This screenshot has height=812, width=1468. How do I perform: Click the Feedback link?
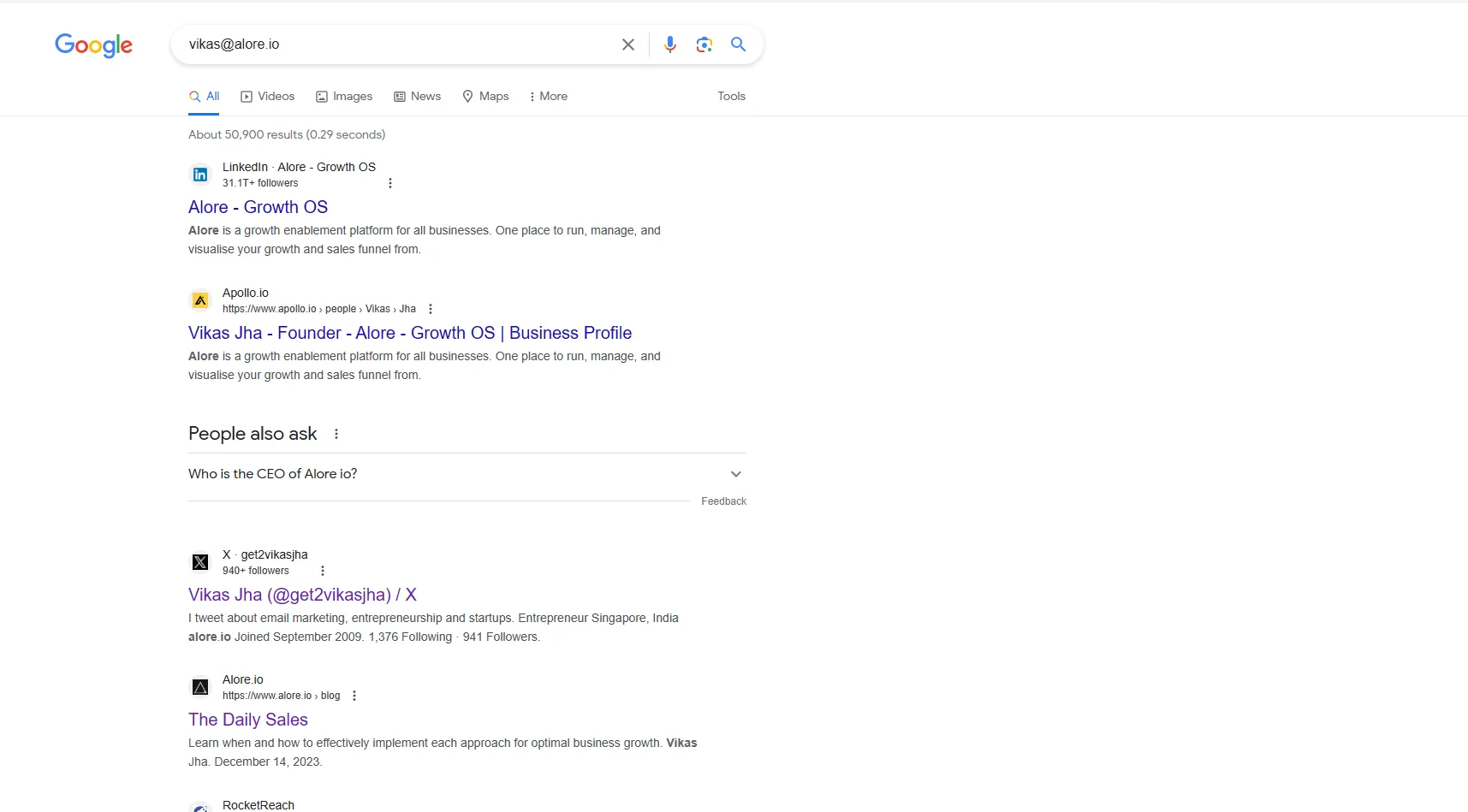click(724, 501)
